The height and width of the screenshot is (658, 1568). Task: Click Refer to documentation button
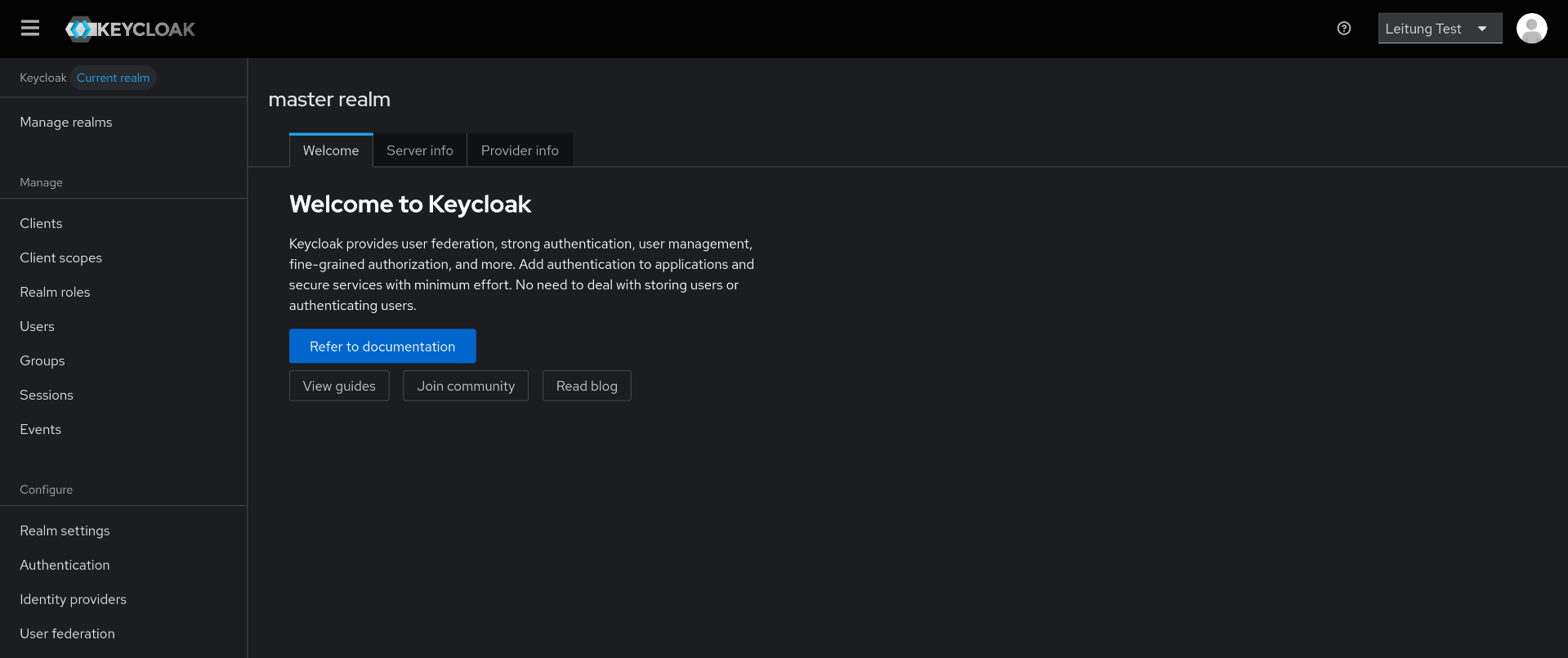[382, 347]
